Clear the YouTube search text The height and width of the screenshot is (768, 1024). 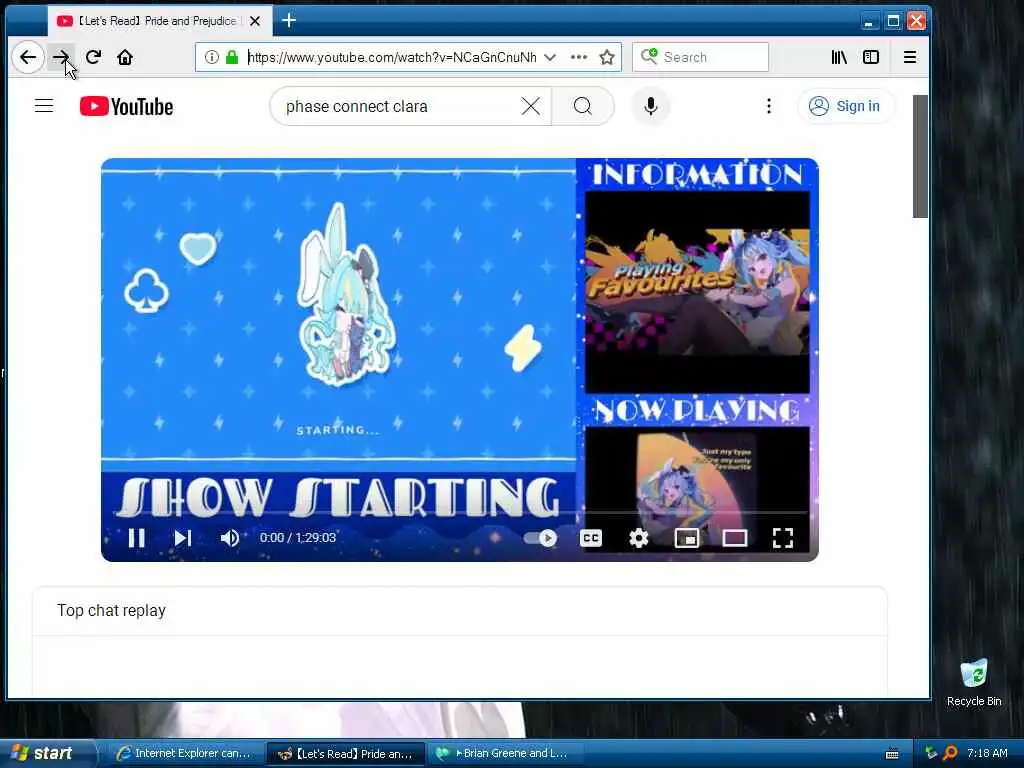(531, 106)
